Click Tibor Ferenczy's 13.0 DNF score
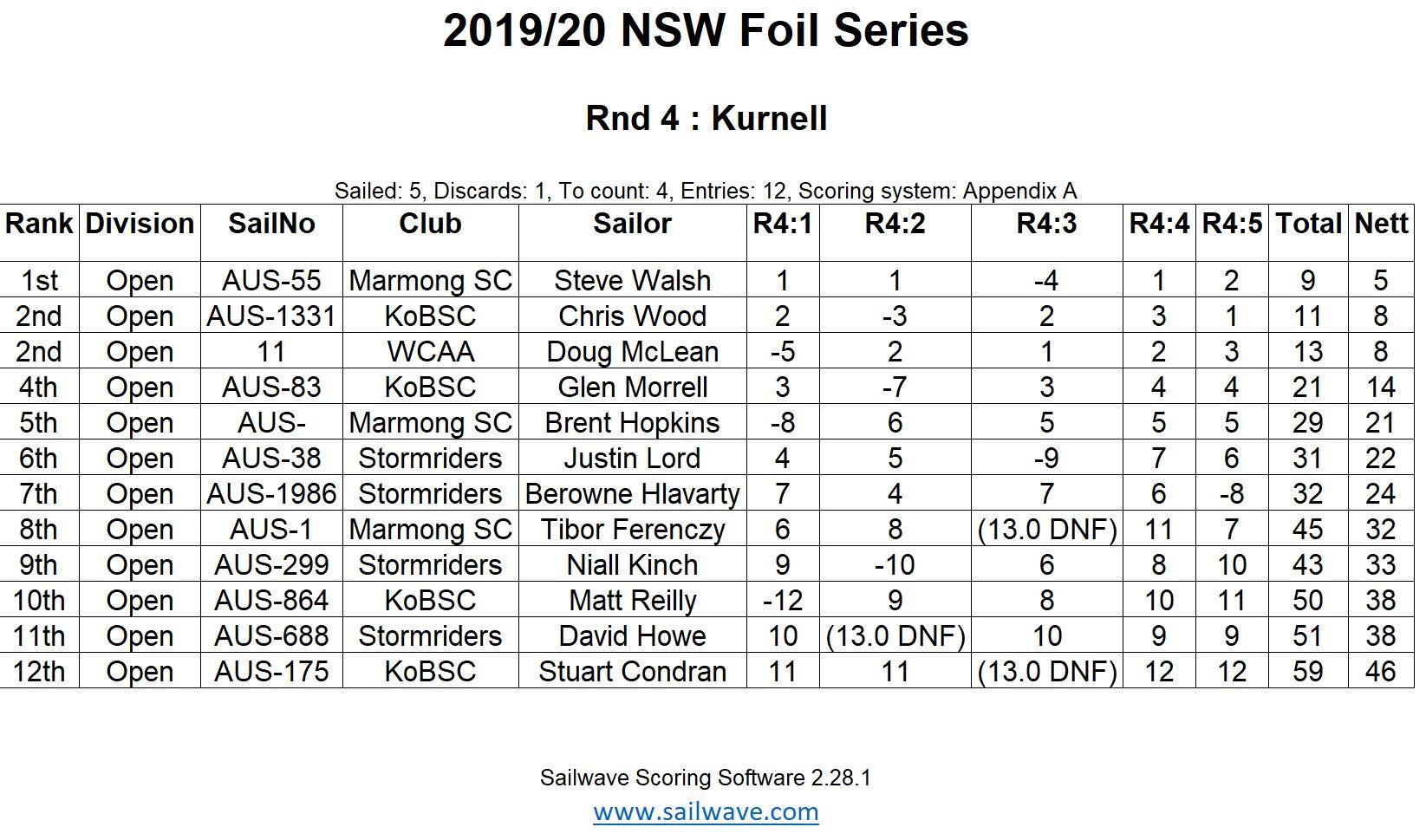The width and height of the screenshot is (1426, 840). pos(1046,530)
